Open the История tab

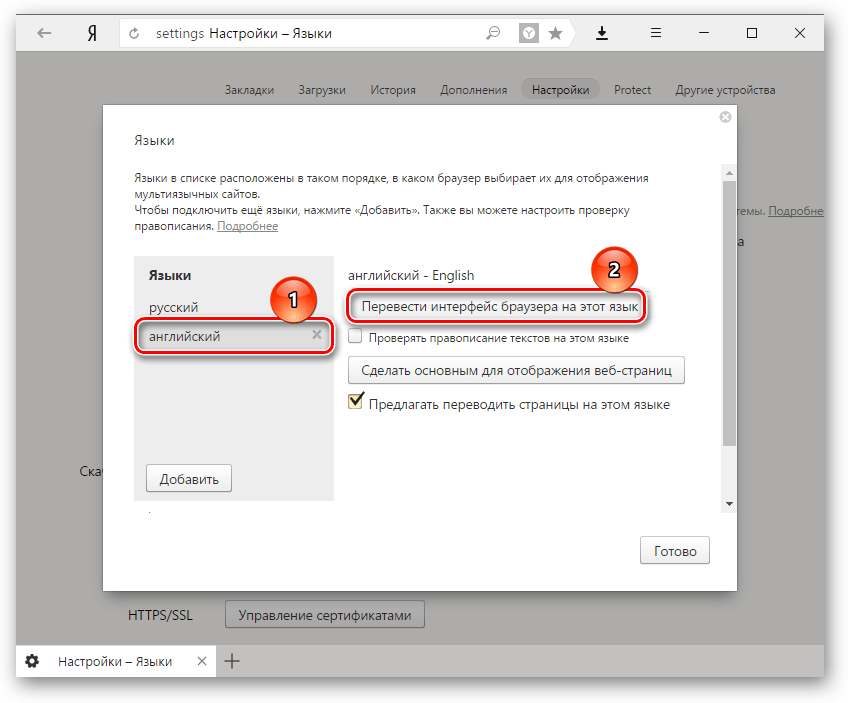coord(393,90)
